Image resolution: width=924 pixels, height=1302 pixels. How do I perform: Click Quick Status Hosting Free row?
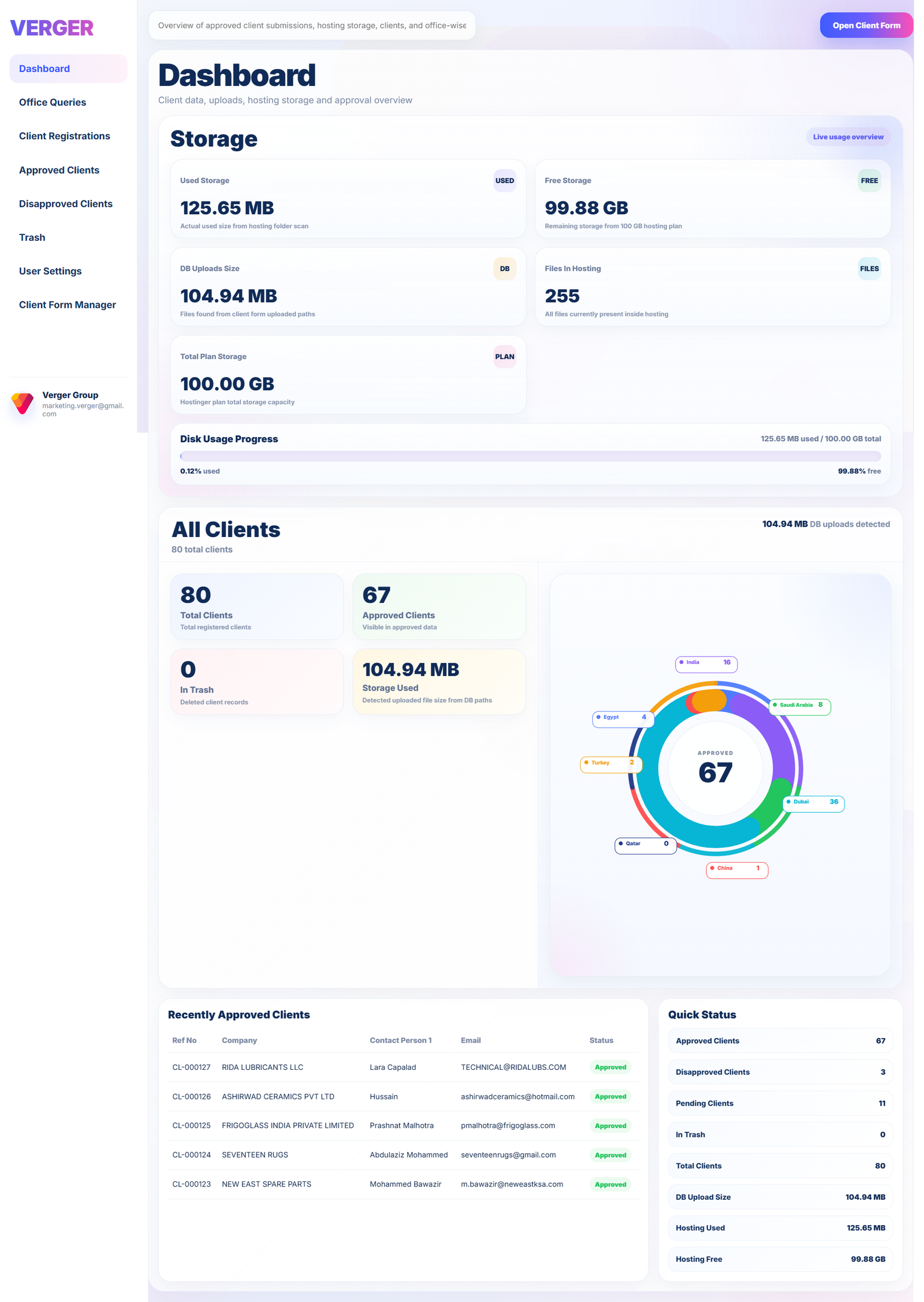click(x=780, y=1259)
